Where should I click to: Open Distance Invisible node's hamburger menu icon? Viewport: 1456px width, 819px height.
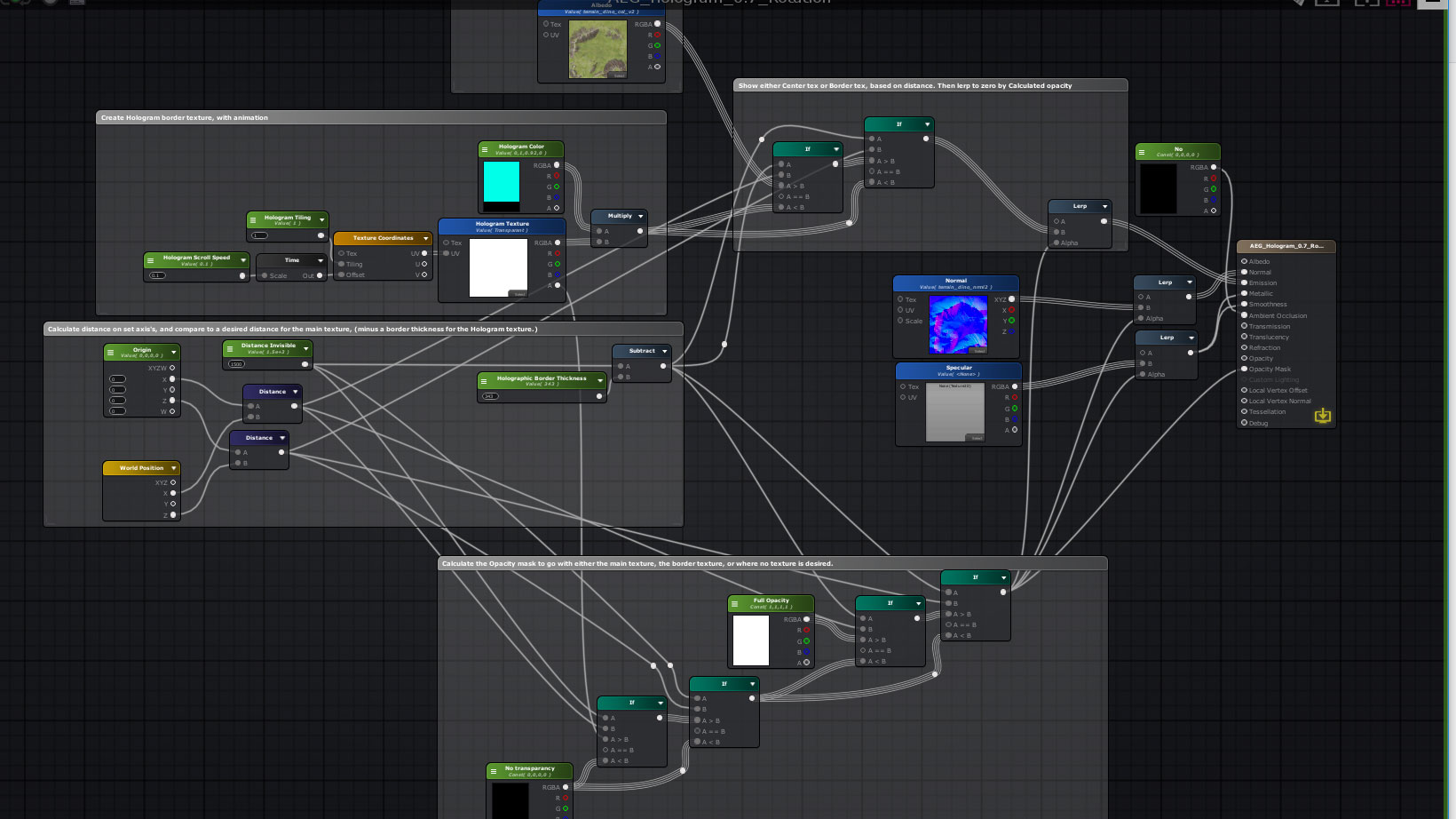pos(229,349)
